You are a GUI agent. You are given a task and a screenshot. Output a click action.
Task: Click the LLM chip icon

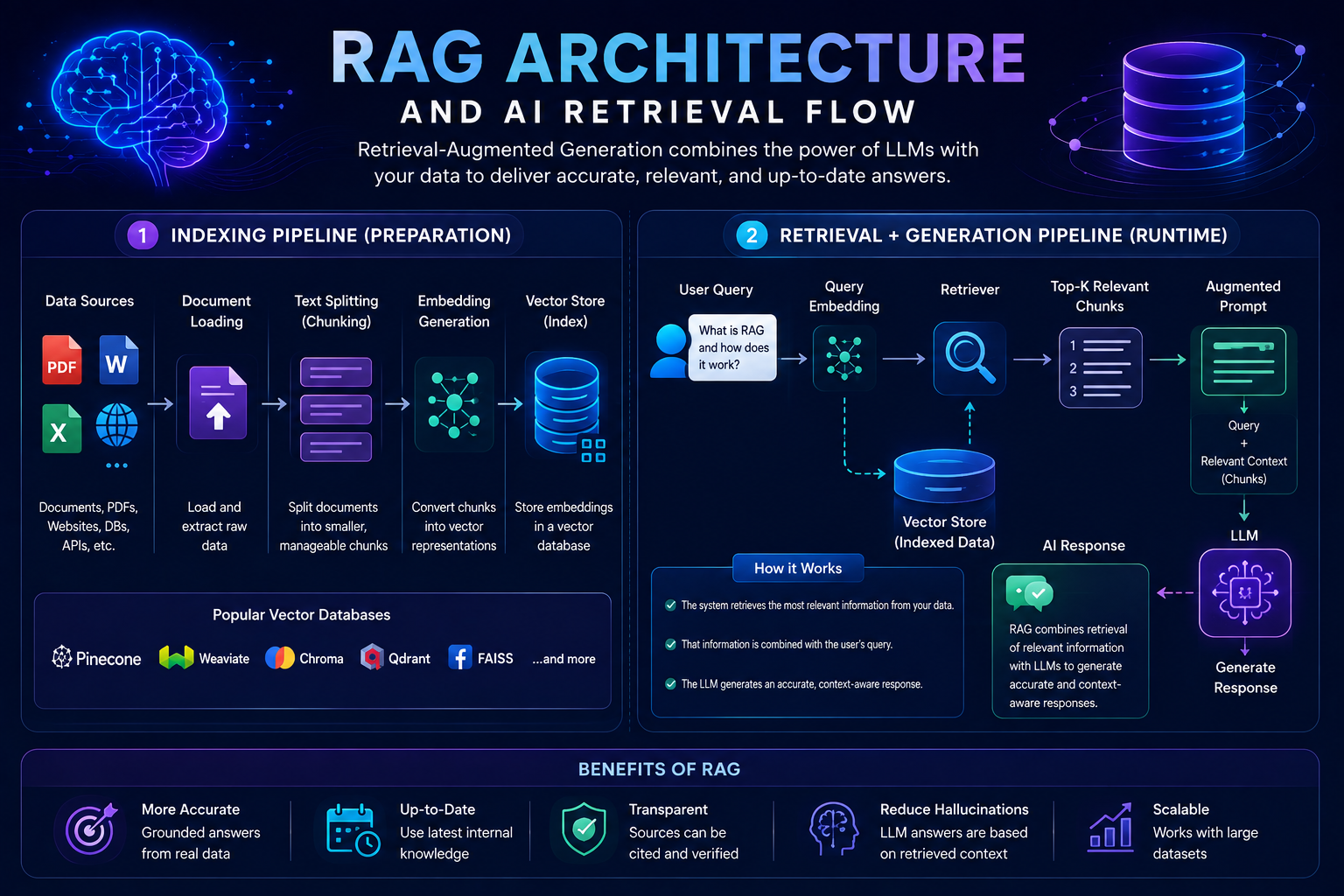point(1245,592)
